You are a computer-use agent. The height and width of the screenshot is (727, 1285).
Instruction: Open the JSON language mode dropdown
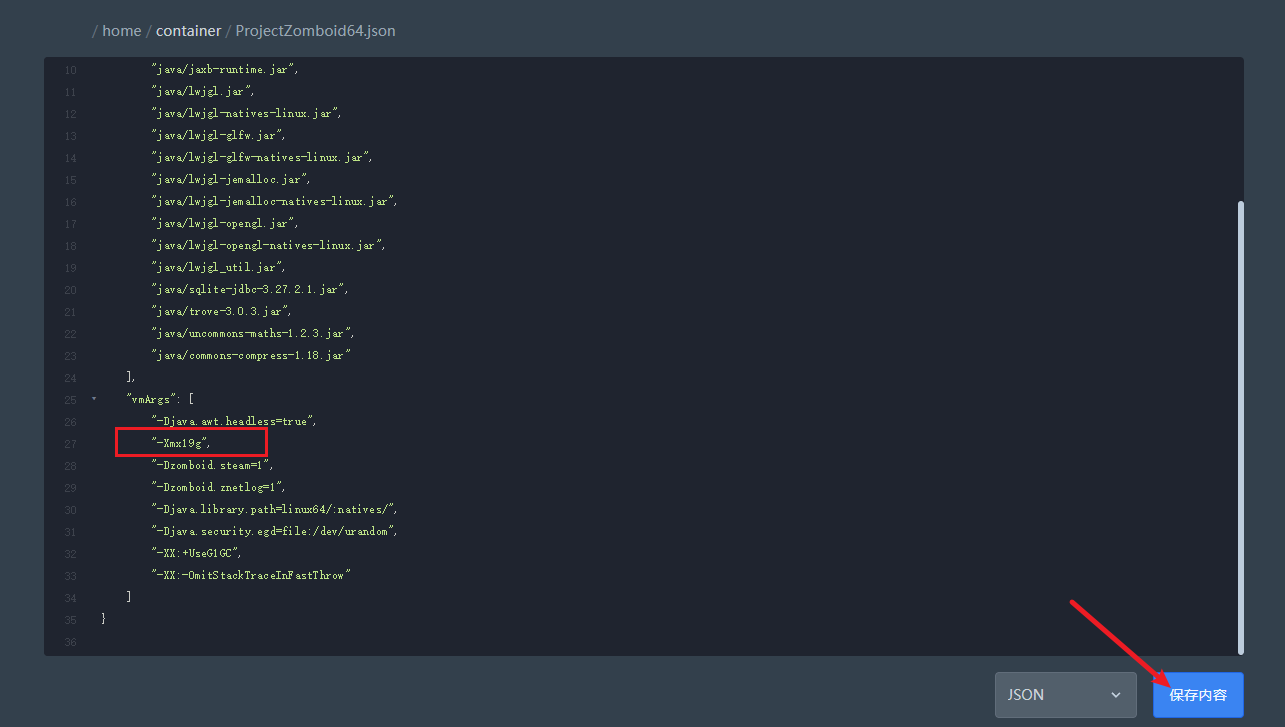(x=1065, y=695)
